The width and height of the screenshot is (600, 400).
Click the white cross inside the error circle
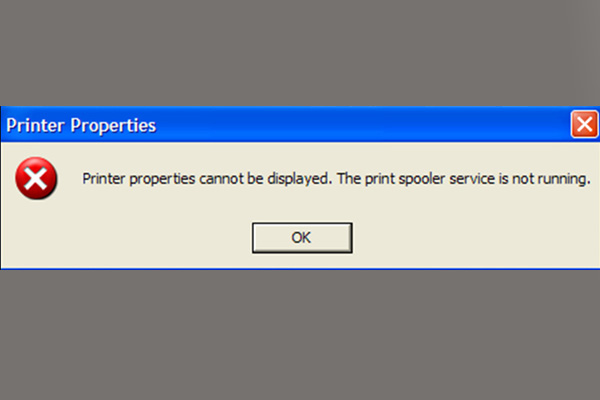[x=36, y=178]
